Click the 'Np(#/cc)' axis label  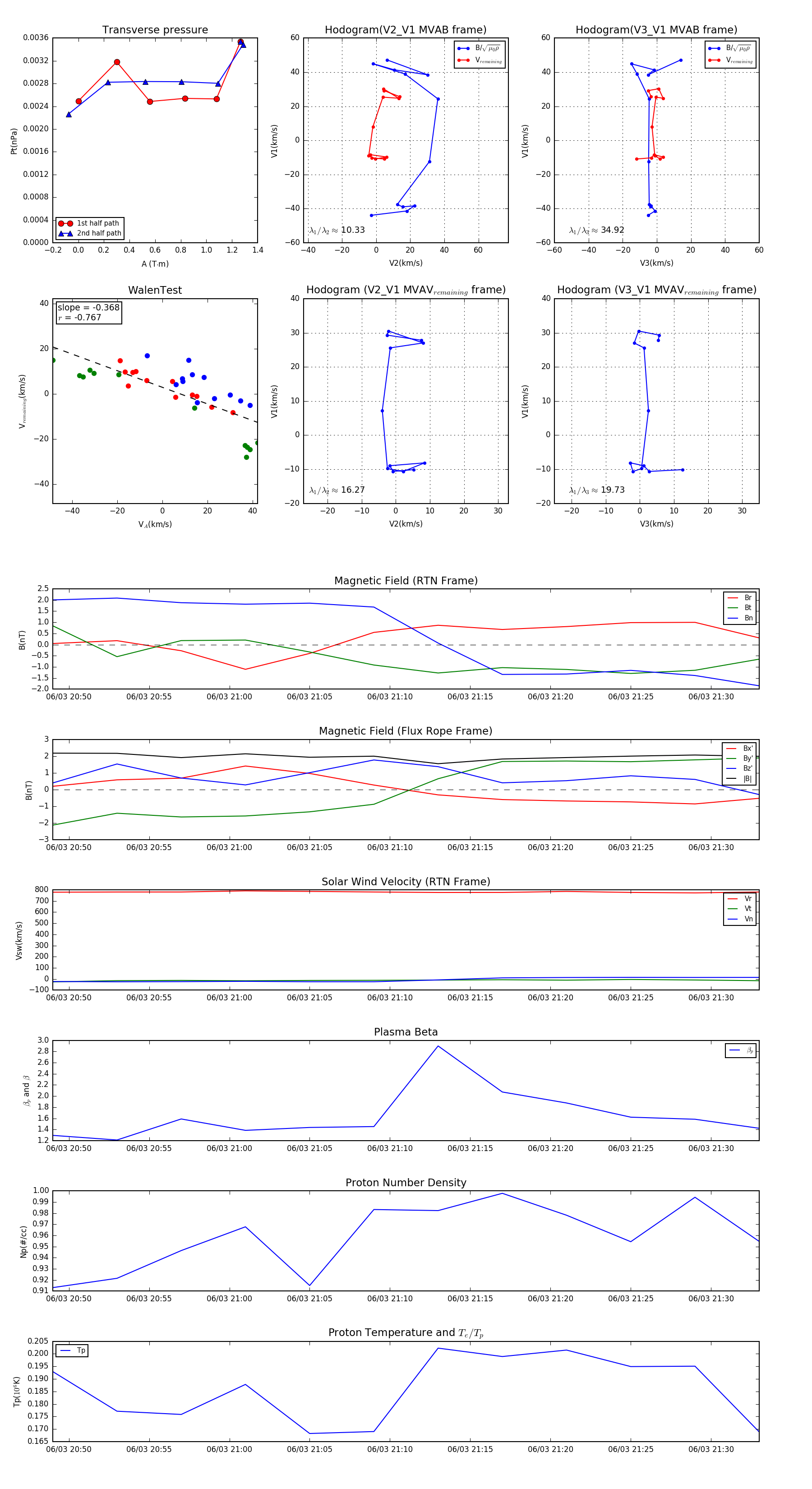point(24,1241)
